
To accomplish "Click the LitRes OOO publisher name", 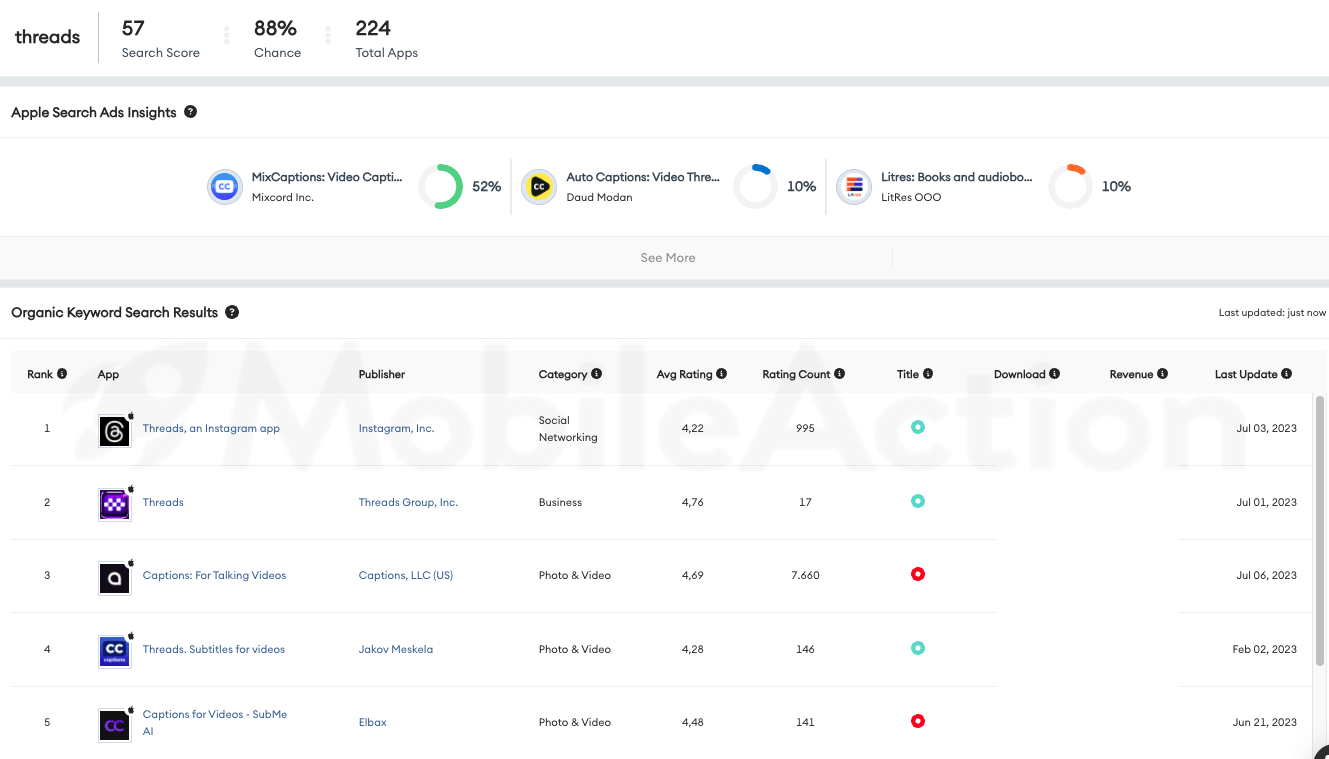I will tap(911, 197).
